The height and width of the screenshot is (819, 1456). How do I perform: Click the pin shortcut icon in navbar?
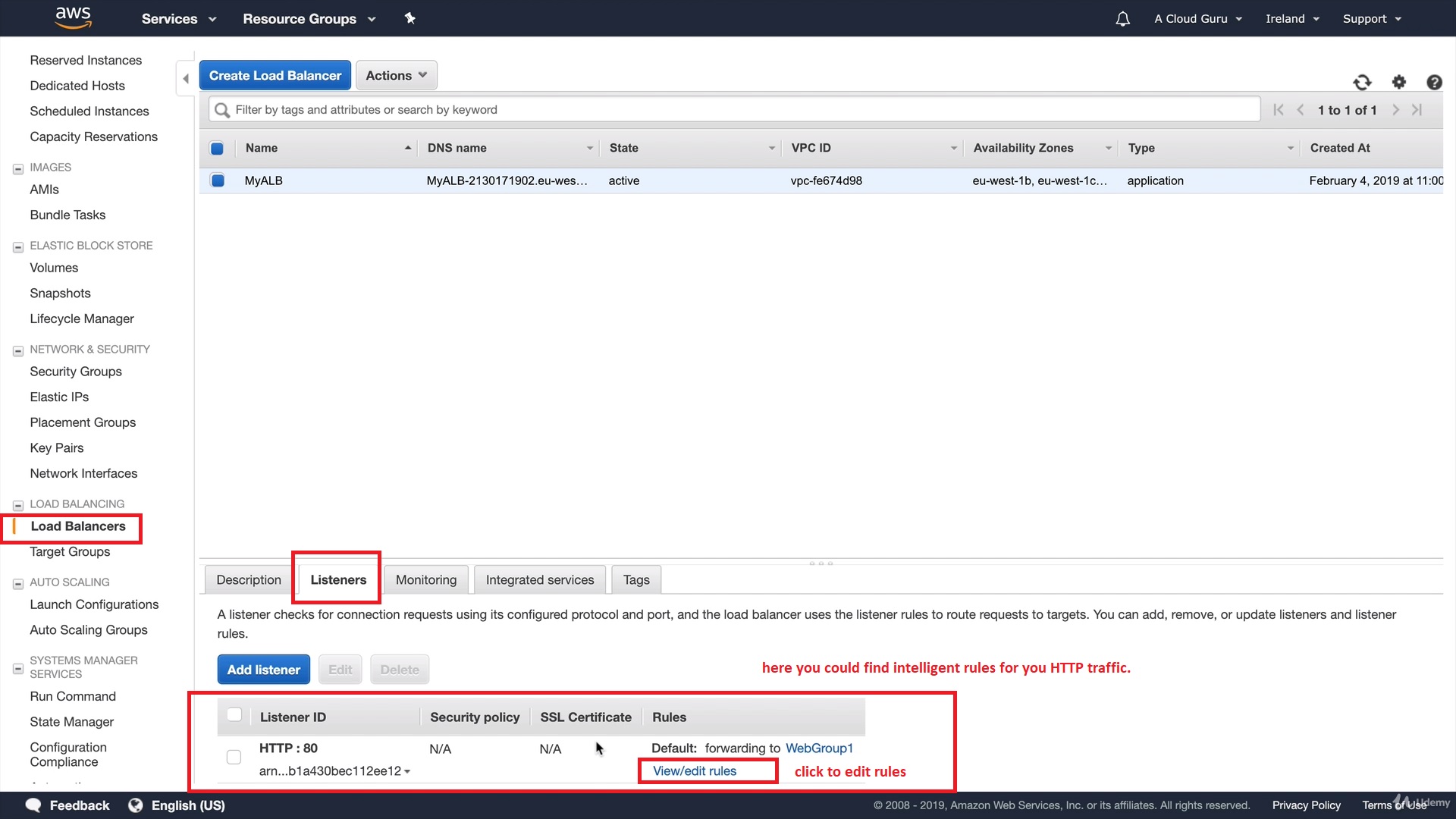click(x=409, y=18)
